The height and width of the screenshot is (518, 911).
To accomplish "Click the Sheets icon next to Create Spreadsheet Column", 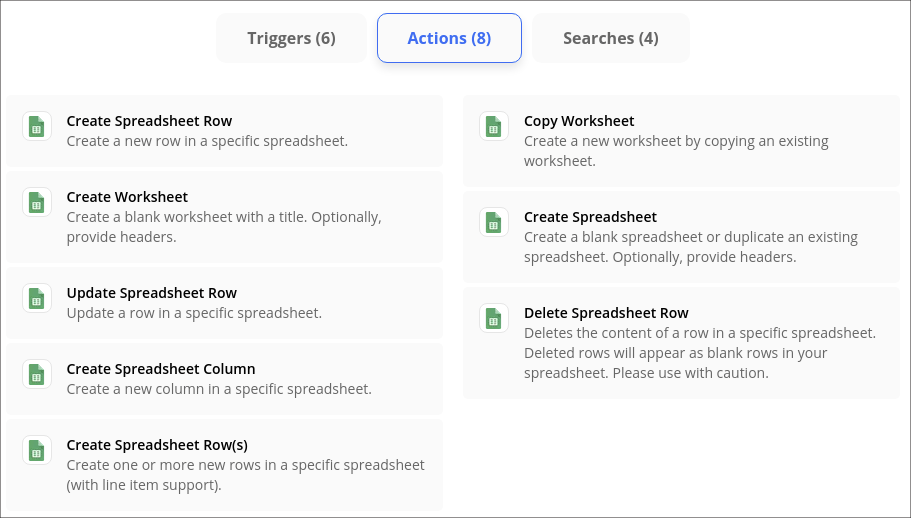I will pyautogui.click(x=37, y=374).
